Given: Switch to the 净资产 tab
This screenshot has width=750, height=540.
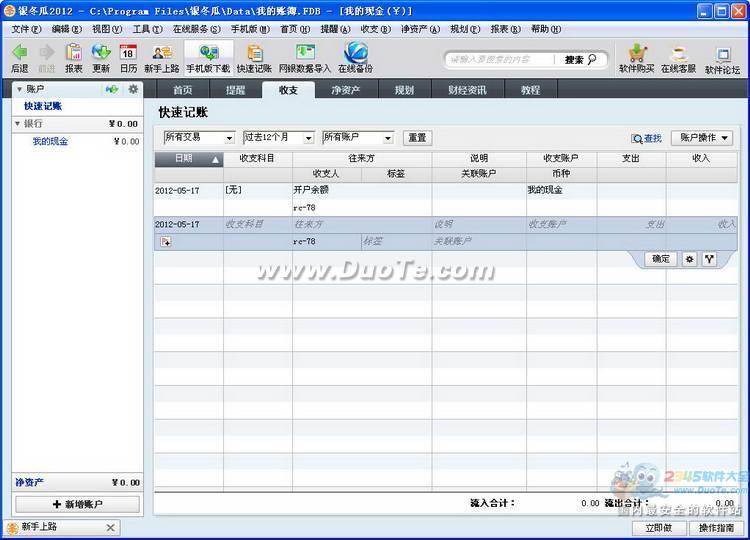Looking at the screenshot, I should 345,90.
